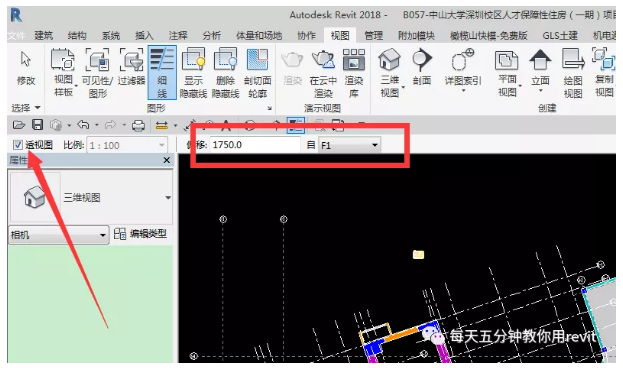Switch to the 附加模块 ribbon tab
623x368 pixels.
click(416, 35)
